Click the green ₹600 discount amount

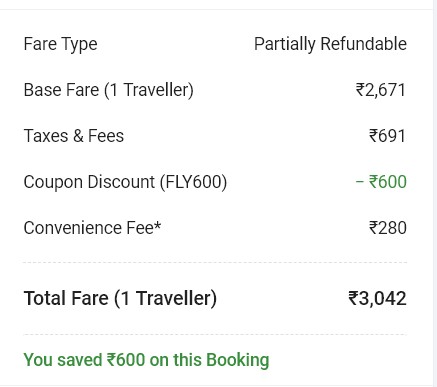point(388,182)
